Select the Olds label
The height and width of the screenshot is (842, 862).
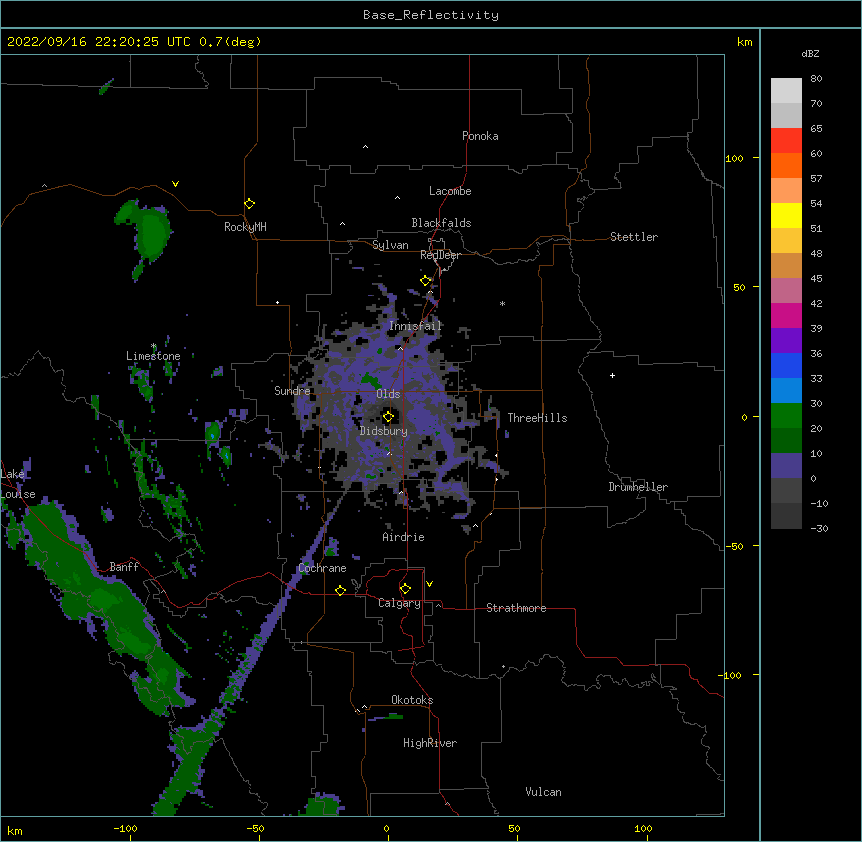tap(388, 394)
